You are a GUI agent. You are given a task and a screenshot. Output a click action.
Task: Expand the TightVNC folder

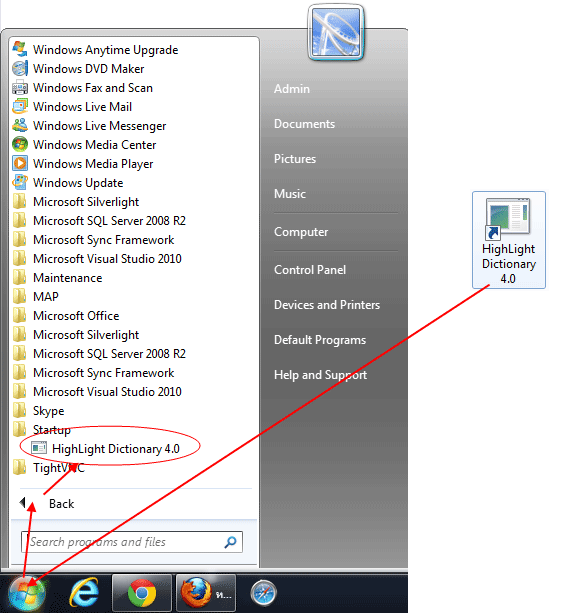point(58,468)
